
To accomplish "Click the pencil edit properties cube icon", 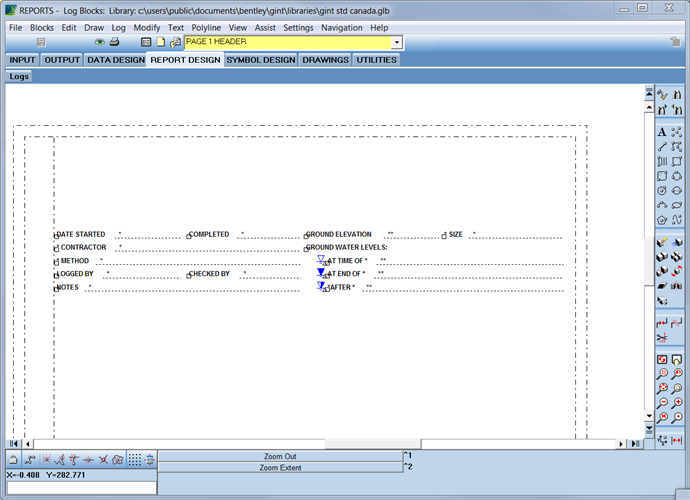I will 662,242.
